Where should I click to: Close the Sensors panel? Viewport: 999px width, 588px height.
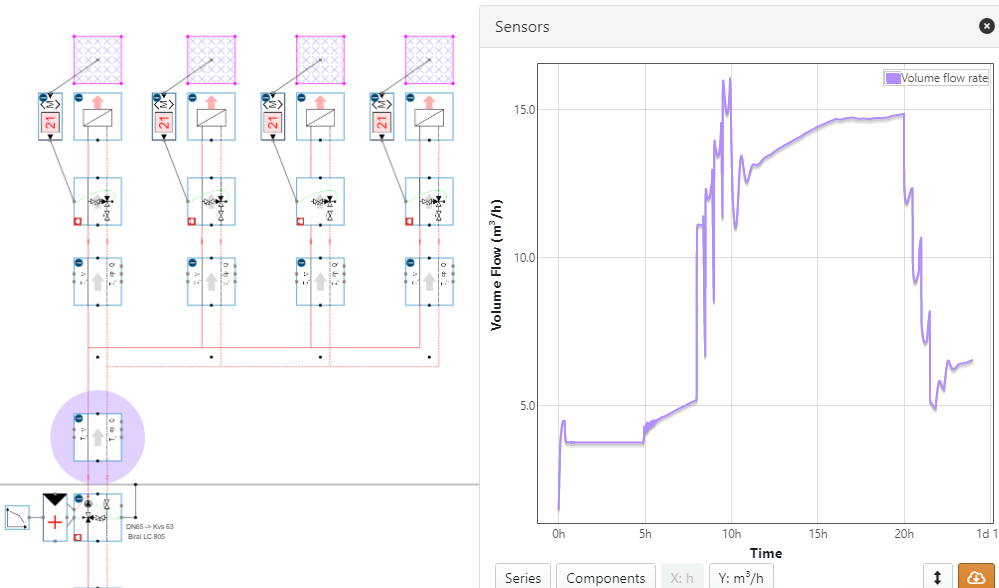986,27
